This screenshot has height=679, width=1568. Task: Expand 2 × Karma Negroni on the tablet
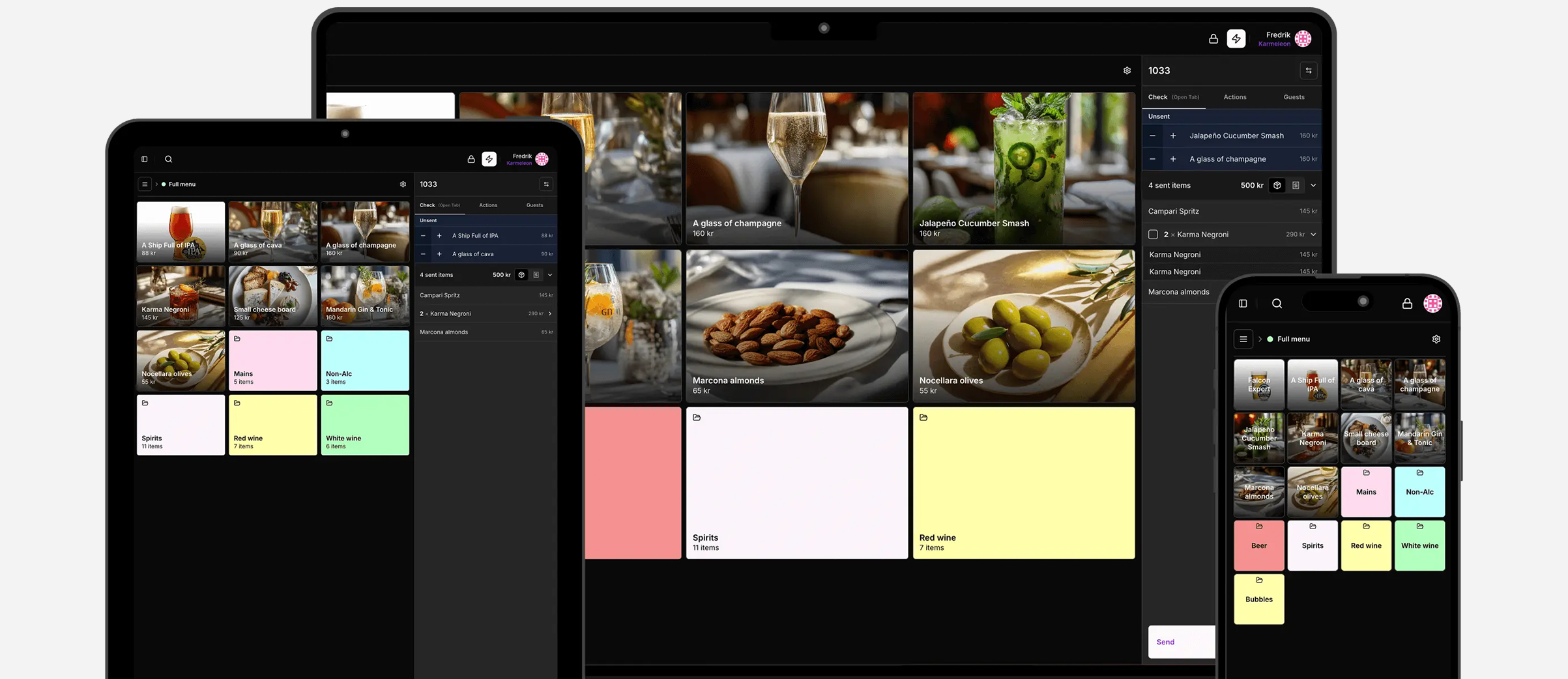pos(550,313)
